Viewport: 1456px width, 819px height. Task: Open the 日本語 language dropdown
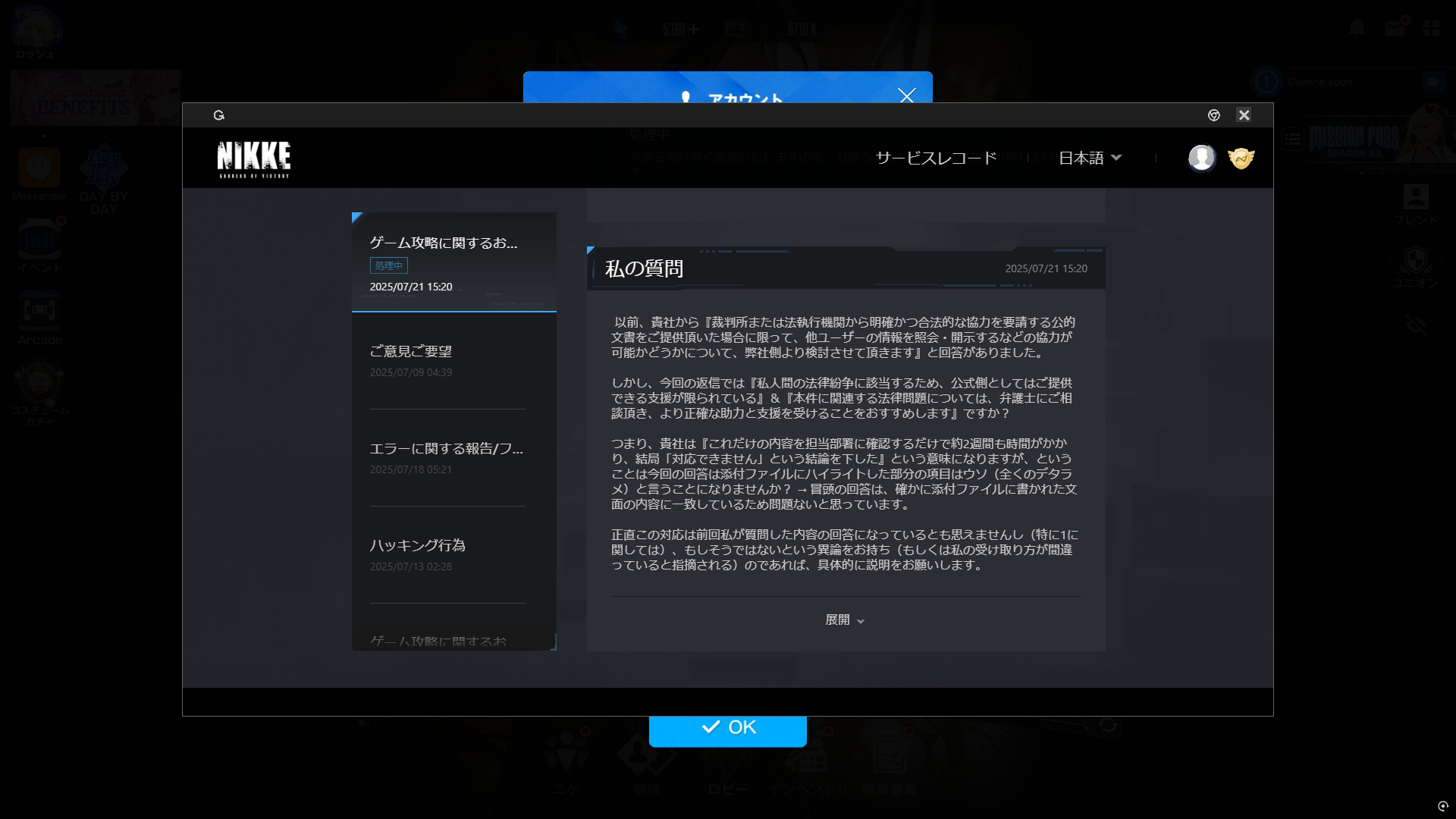pyautogui.click(x=1090, y=158)
